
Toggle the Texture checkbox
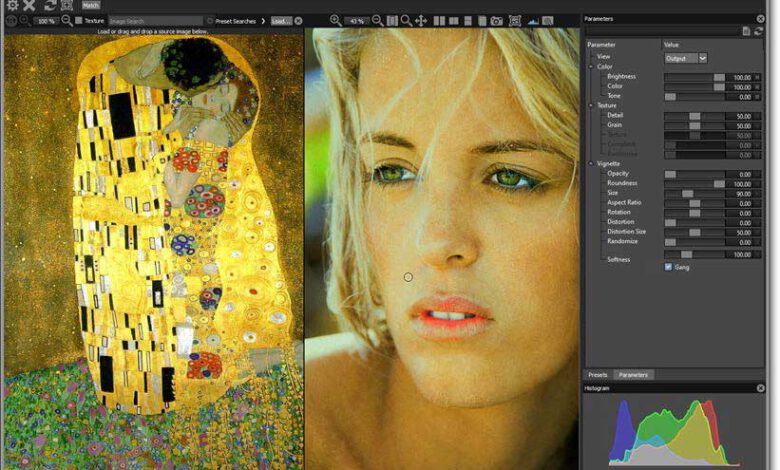tap(79, 20)
